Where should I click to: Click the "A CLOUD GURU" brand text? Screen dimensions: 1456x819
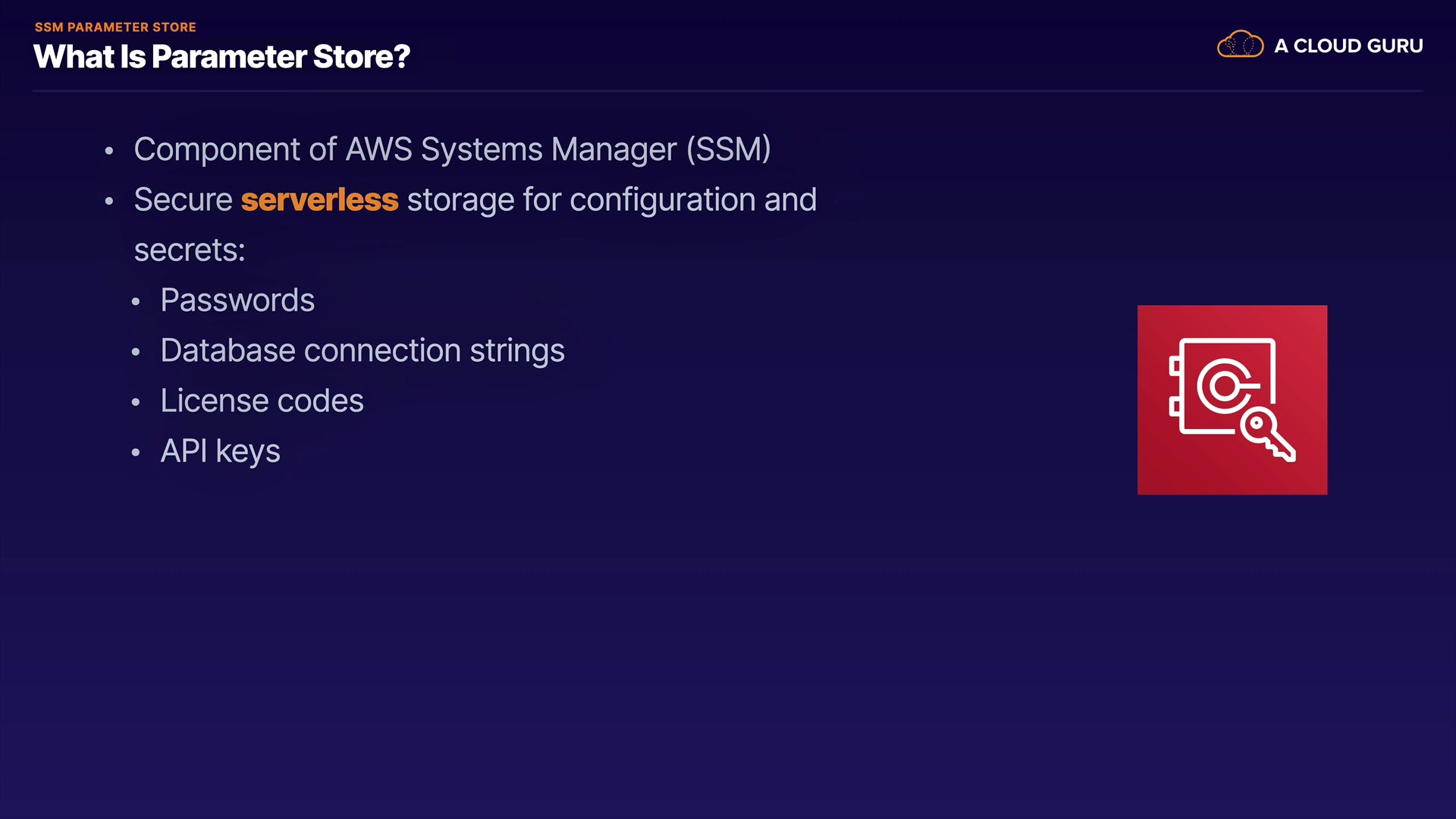1348,46
